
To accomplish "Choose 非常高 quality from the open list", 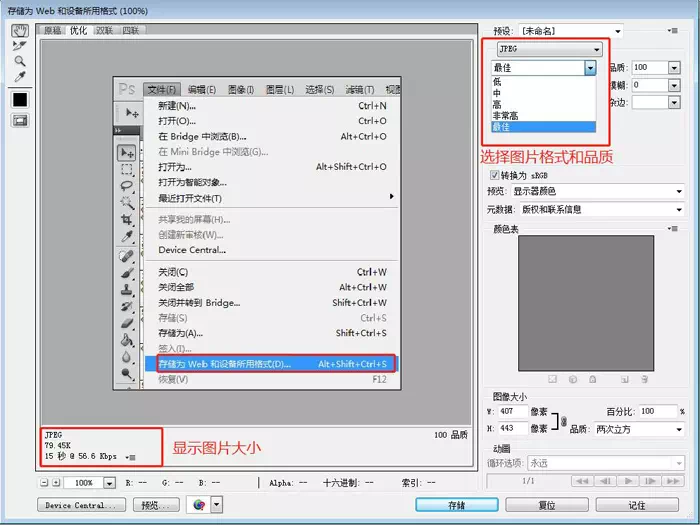I will (505, 116).
